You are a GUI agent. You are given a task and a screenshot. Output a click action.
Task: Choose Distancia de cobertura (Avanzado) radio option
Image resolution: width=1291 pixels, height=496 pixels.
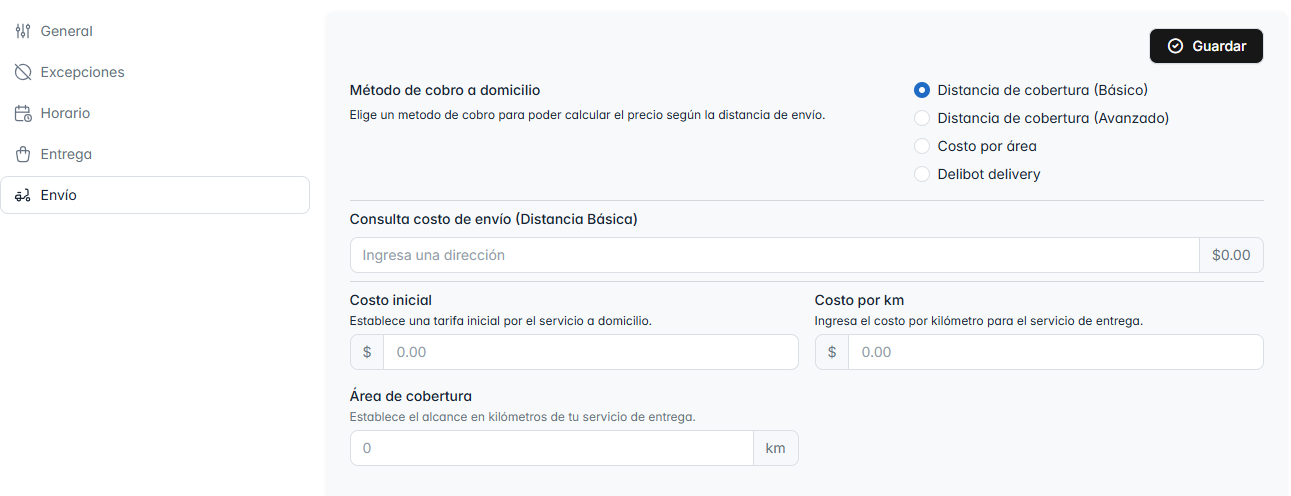tap(922, 118)
